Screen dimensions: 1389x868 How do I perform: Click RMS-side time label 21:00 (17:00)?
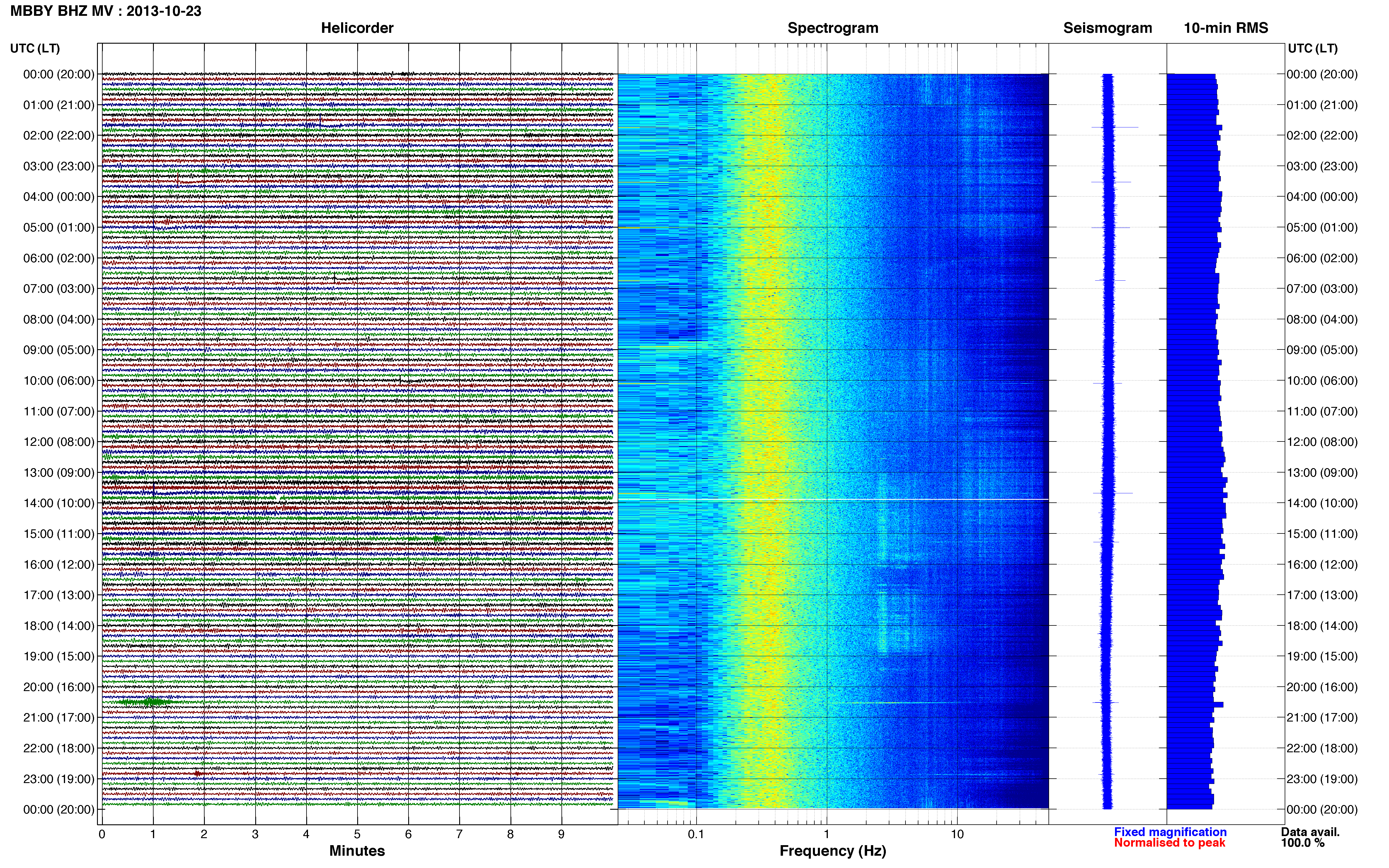(x=1322, y=718)
